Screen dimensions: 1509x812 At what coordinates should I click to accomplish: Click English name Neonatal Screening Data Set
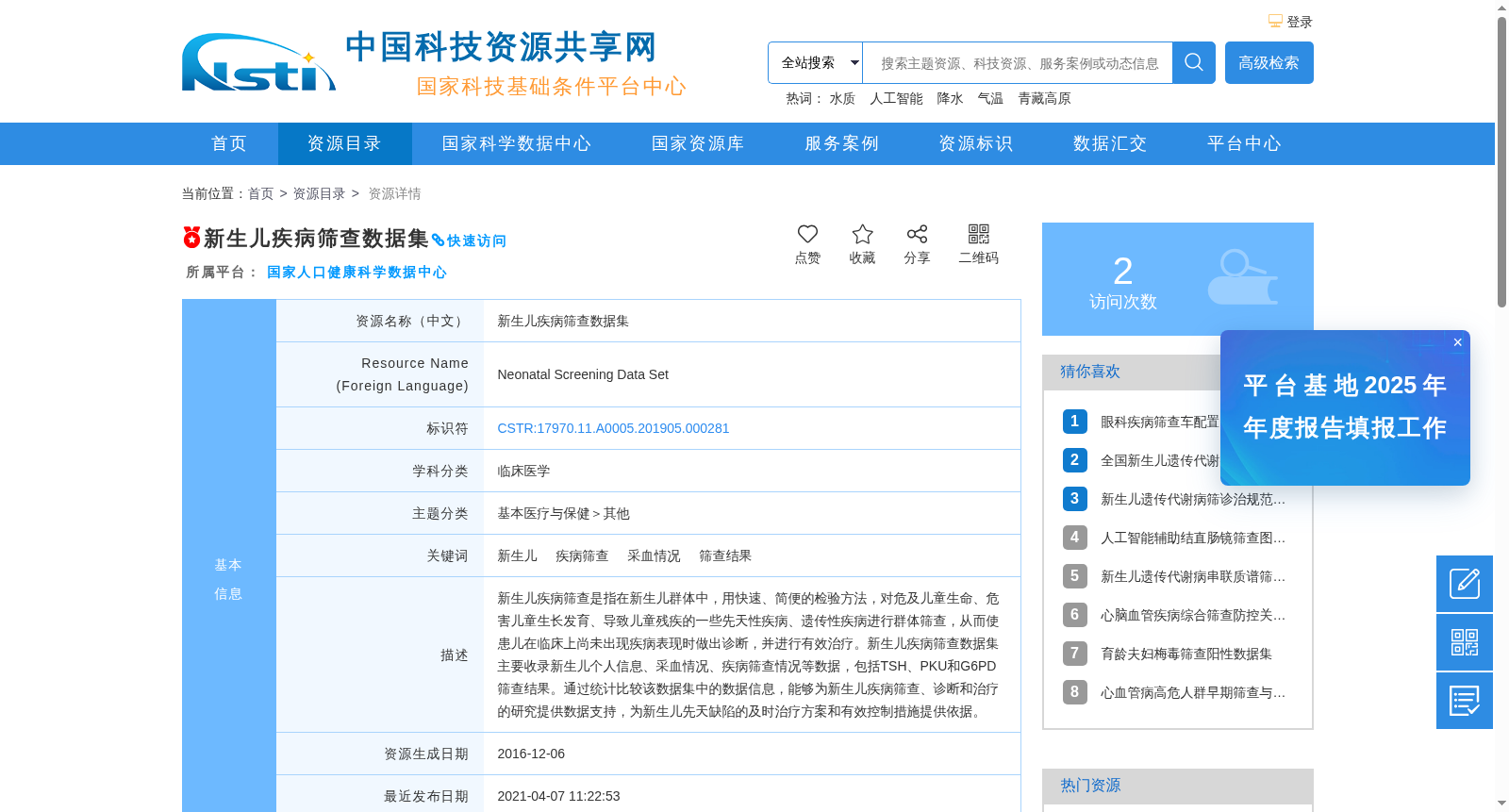click(x=583, y=374)
